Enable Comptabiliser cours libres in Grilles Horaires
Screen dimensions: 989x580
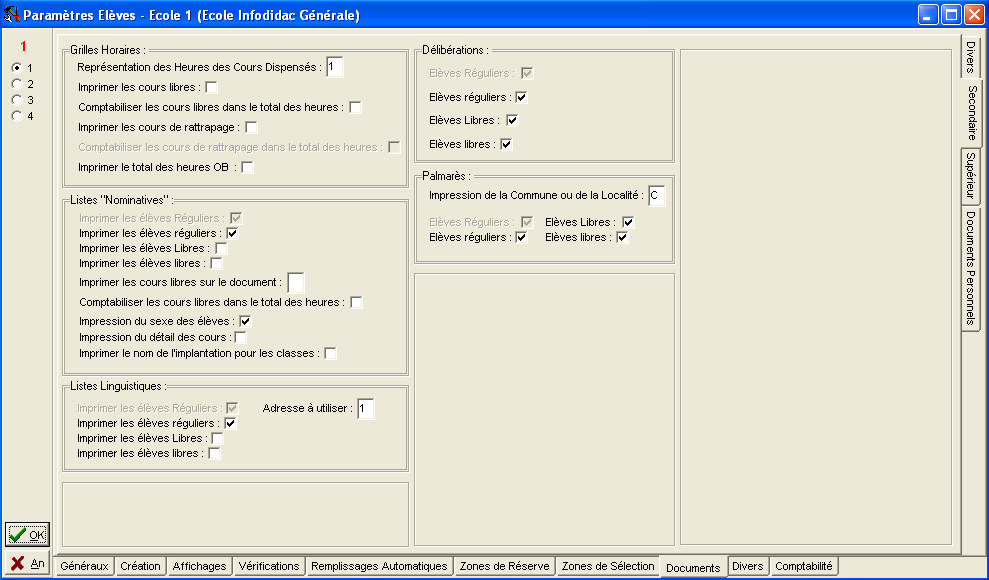356,107
